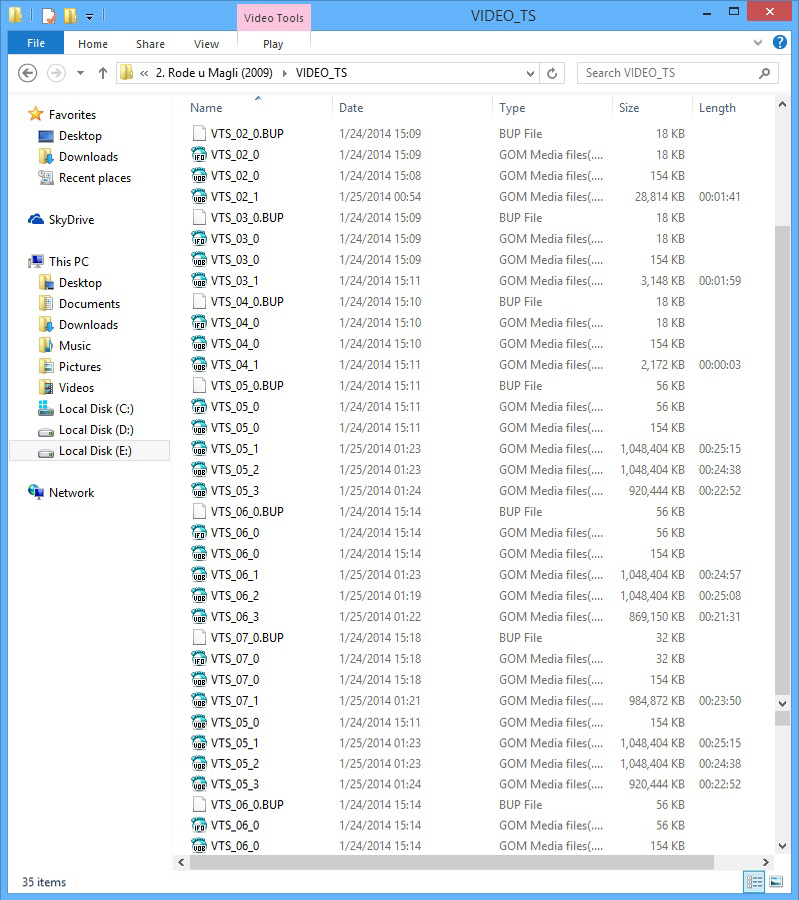The width and height of the screenshot is (799, 900).
Task: Switch to Large icons view layout
Action: pyautogui.click(x=775, y=881)
